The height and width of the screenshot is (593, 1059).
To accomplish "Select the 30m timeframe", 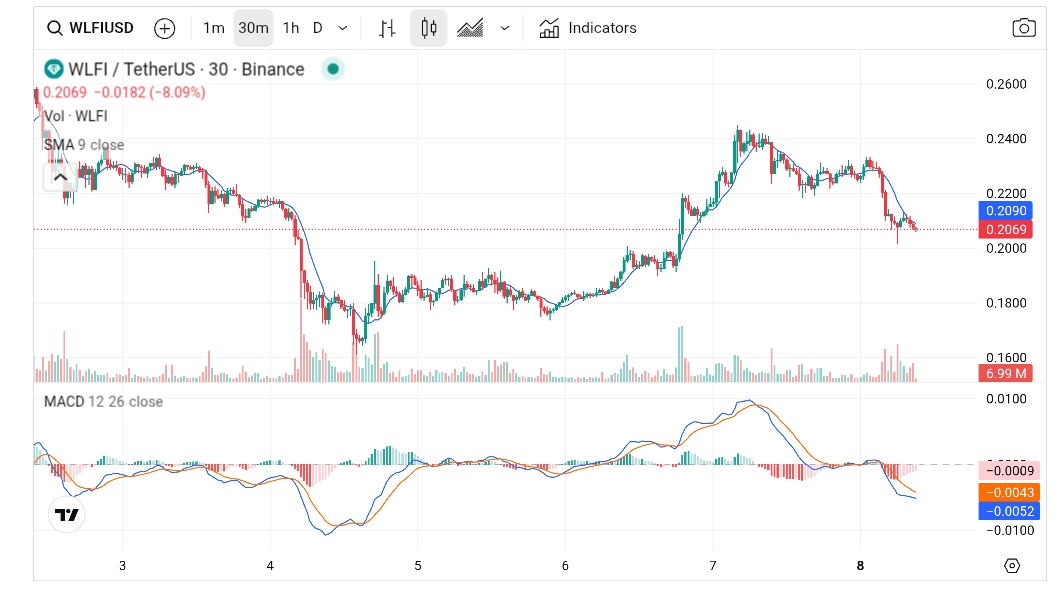I will point(253,28).
